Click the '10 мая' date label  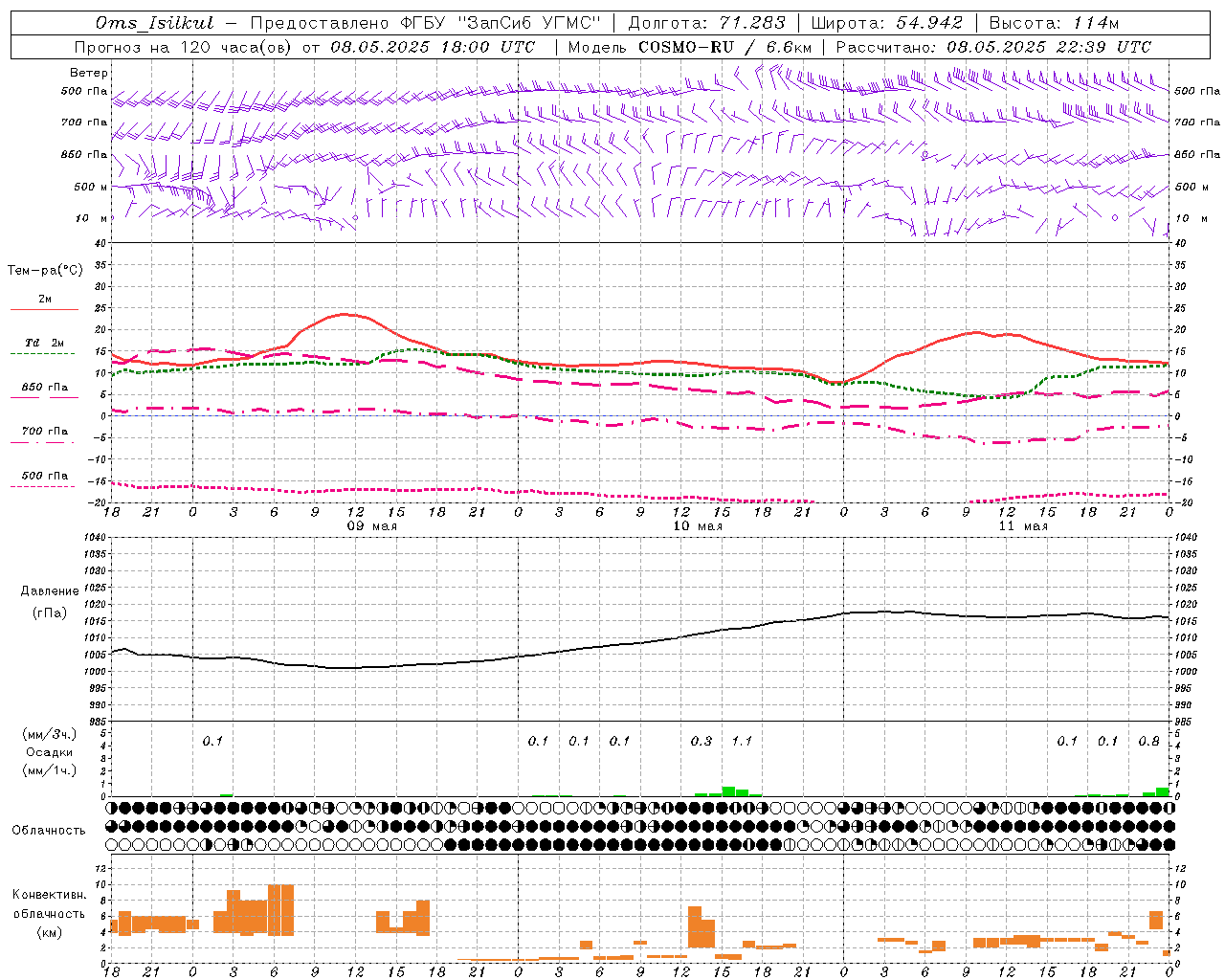coord(698,526)
